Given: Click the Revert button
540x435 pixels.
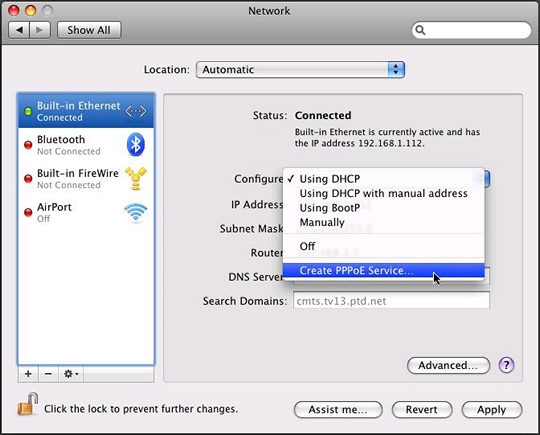Looking at the screenshot, I should [422, 410].
